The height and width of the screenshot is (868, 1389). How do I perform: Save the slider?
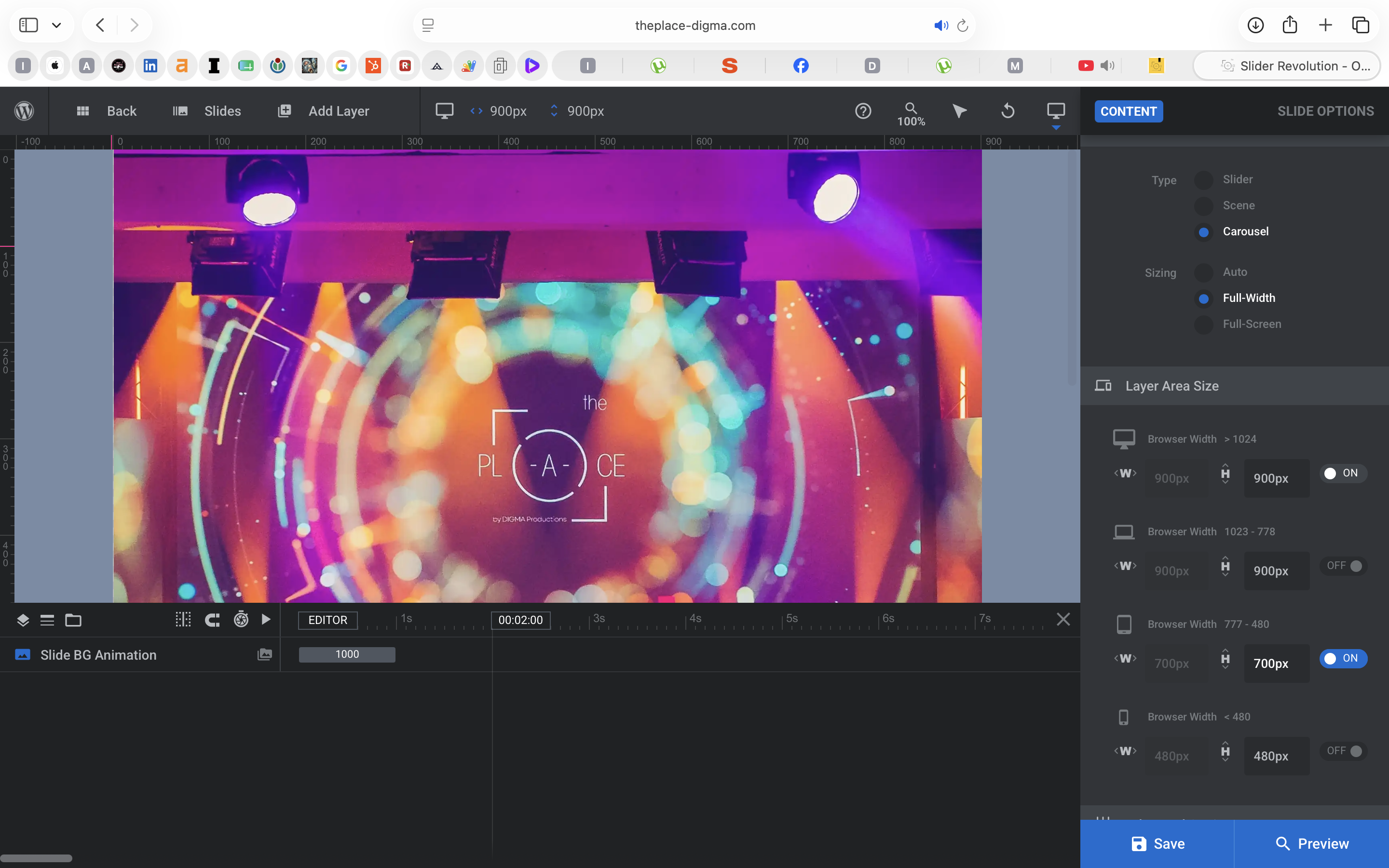[x=1157, y=843]
